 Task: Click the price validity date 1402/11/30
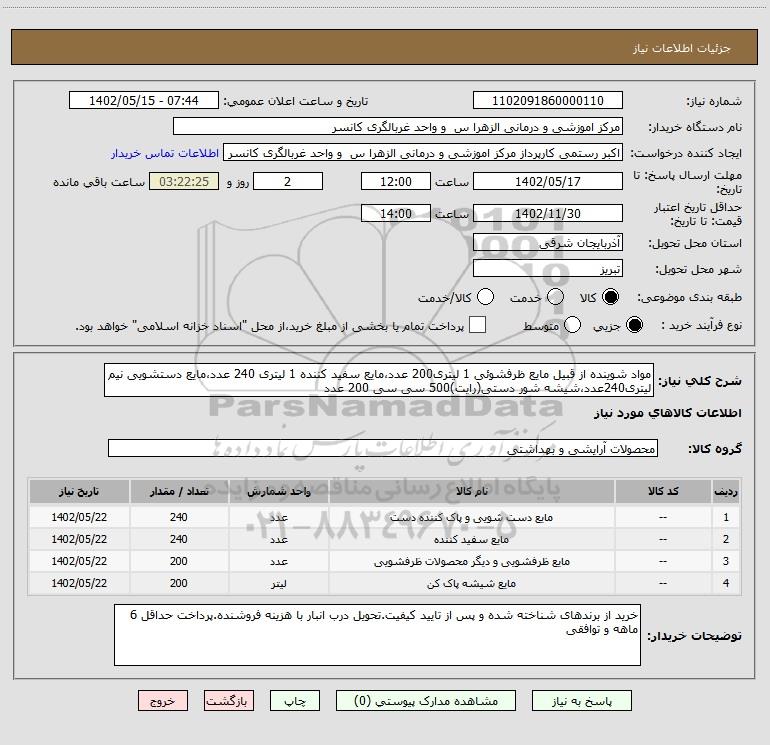click(x=548, y=213)
